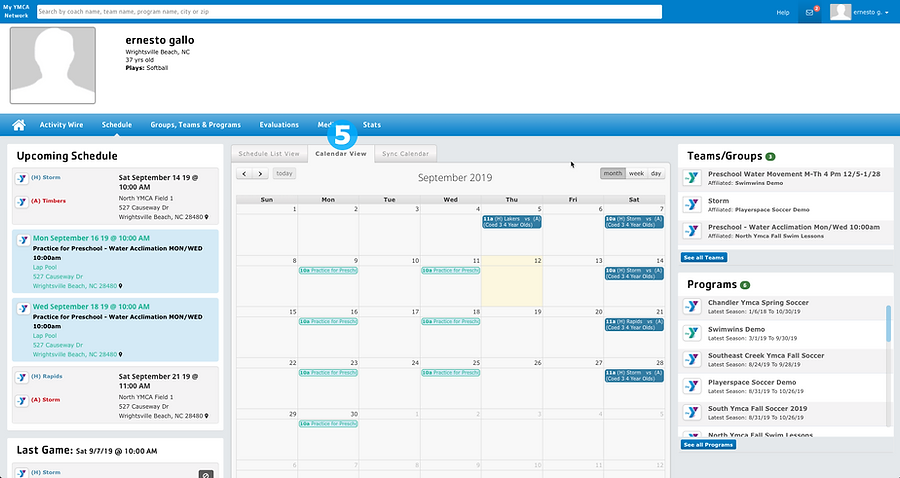900x478 pixels.
Task: Click YMCA logo next to (H) Storm on September 14
Action: point(22,178)
